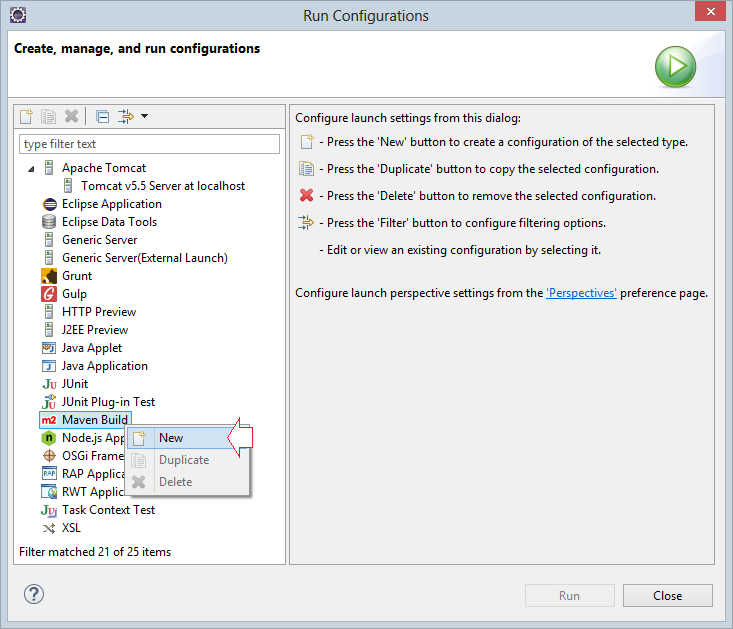The image size is (733, 629).
Task: Click the Filter launch configurations toolbar icon
Action: [125, 116]
